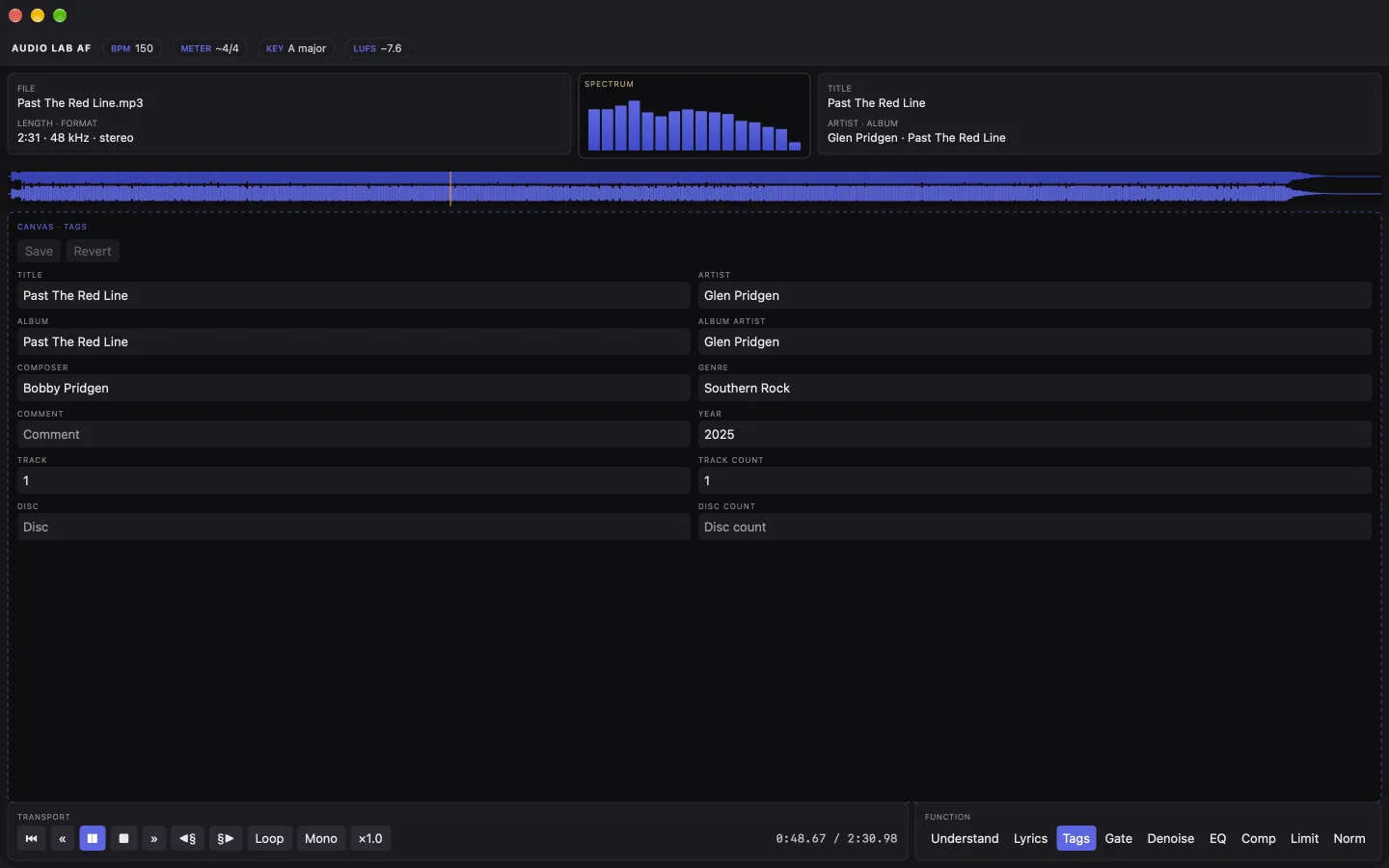Edit the Album Artist field
Image resolution: width=1389 pixels, height=868 pixels.
tap(1035, 342)
